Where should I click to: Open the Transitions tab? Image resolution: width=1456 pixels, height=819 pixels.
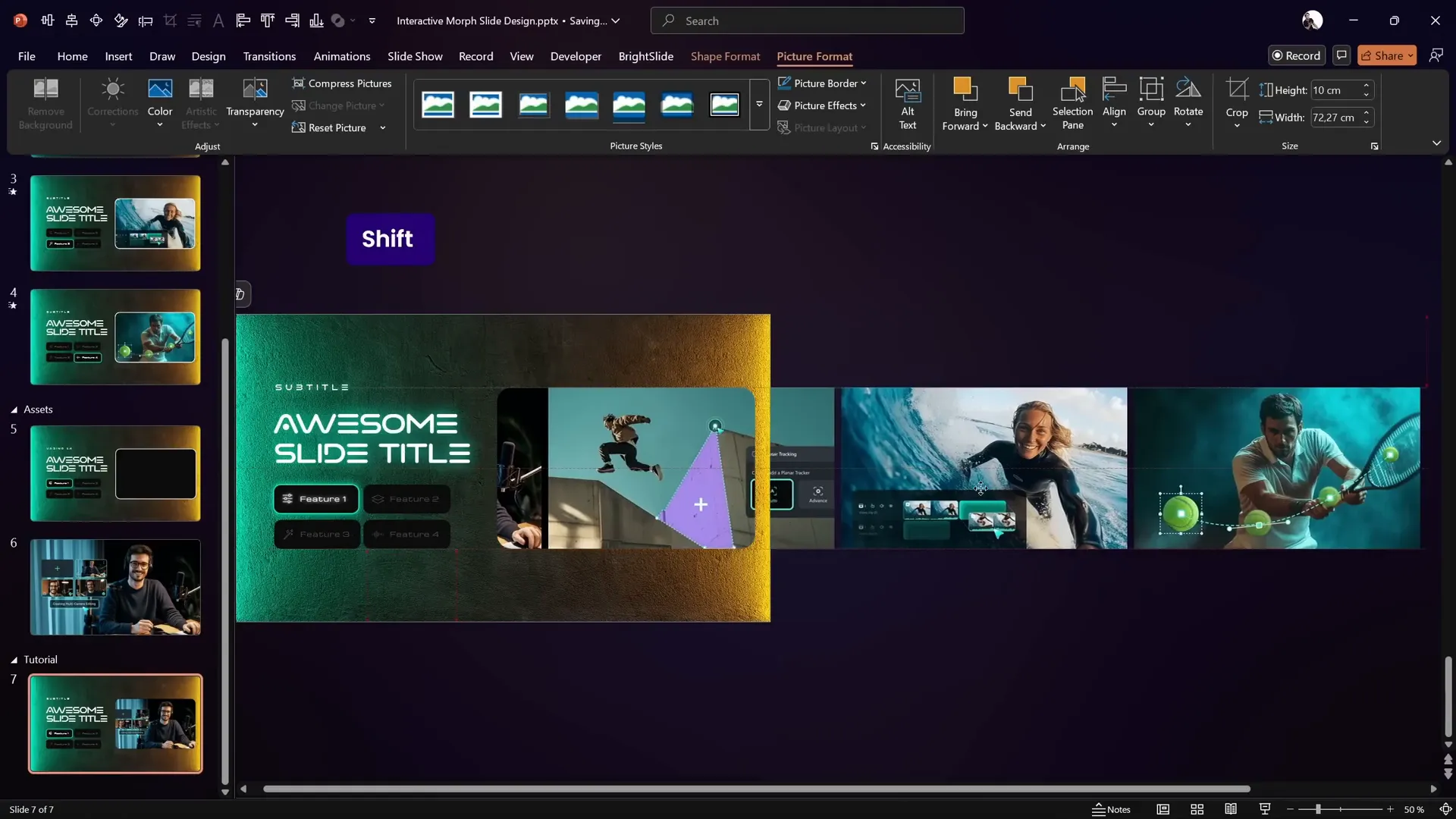click(x=269, y=56)
